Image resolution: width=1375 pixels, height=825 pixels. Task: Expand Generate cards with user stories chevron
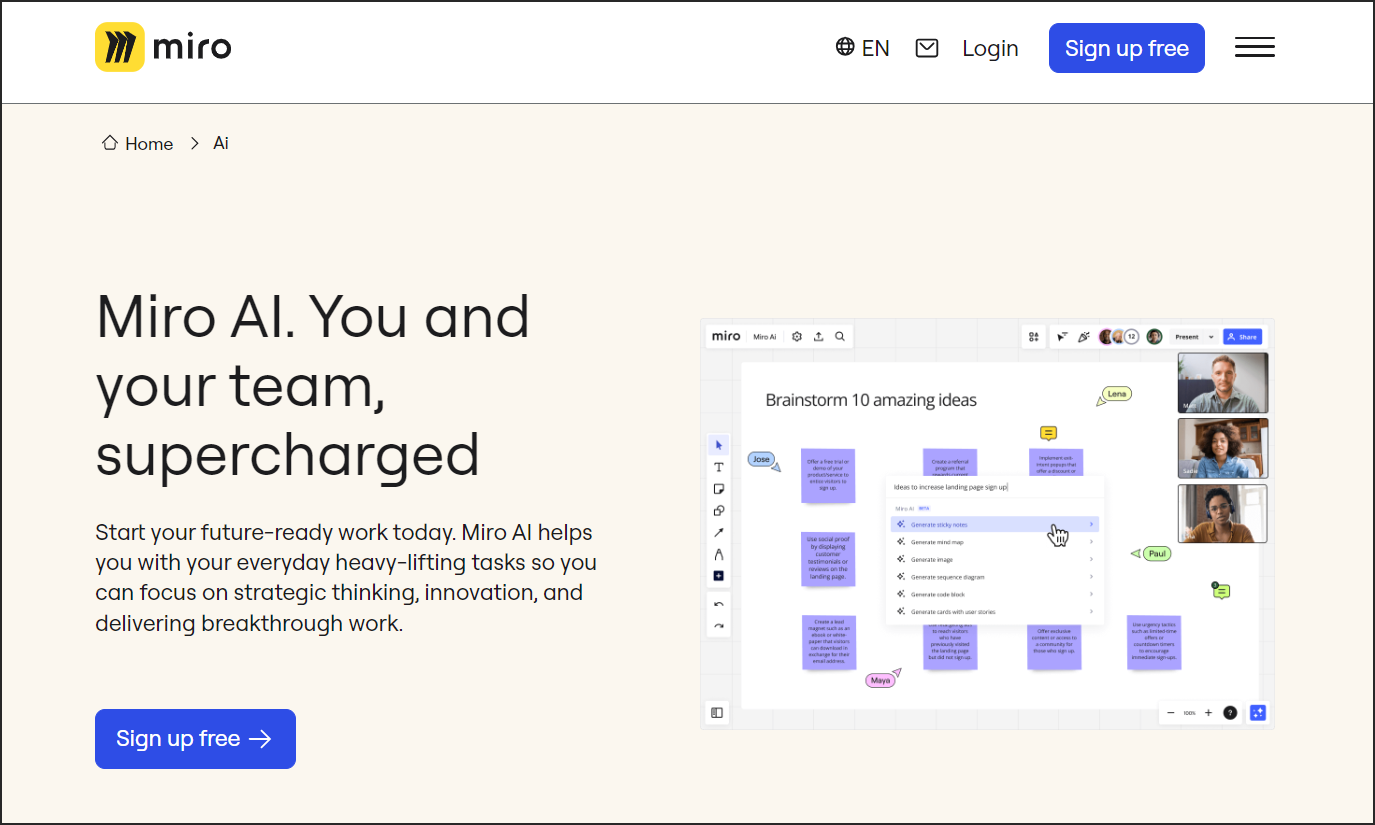[x=1091, y=612]
